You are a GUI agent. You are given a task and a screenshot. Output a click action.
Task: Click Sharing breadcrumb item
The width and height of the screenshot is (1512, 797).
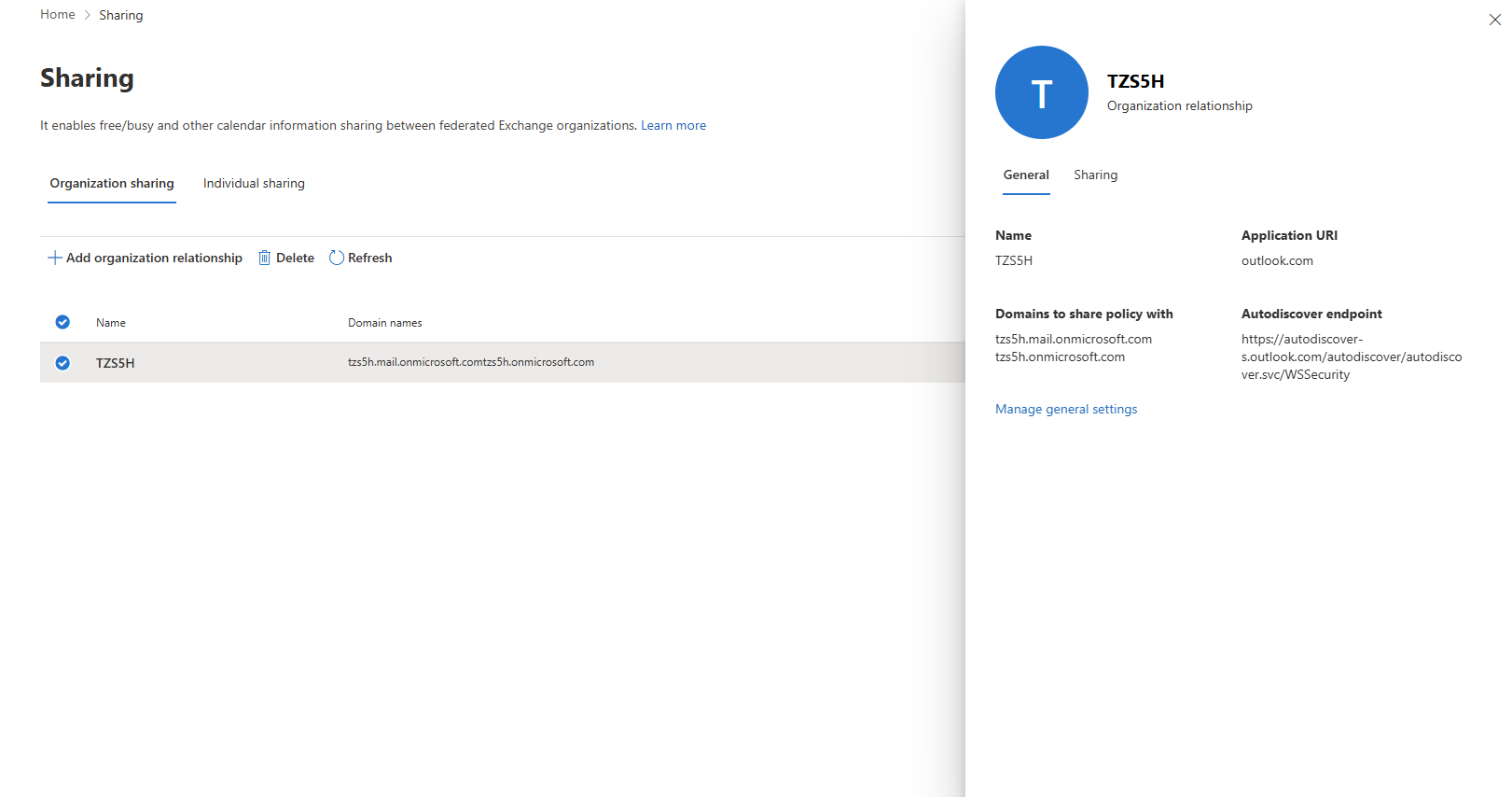(121, 15)
